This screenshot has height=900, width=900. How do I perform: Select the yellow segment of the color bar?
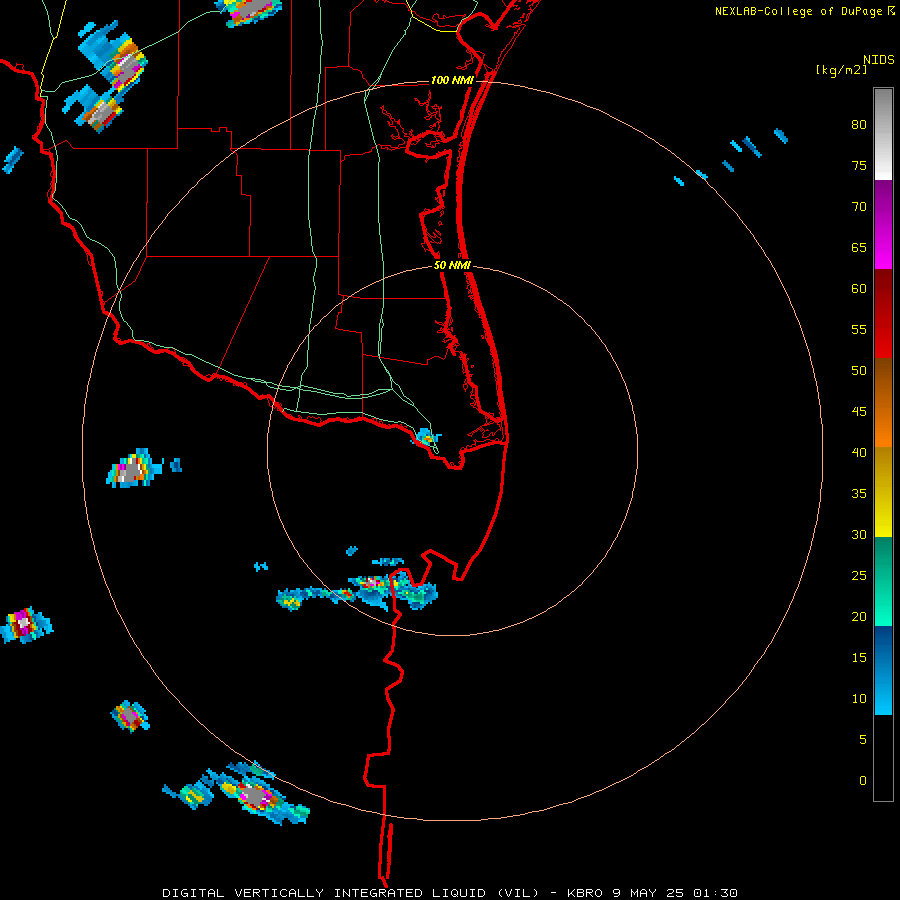coord(883,492)
